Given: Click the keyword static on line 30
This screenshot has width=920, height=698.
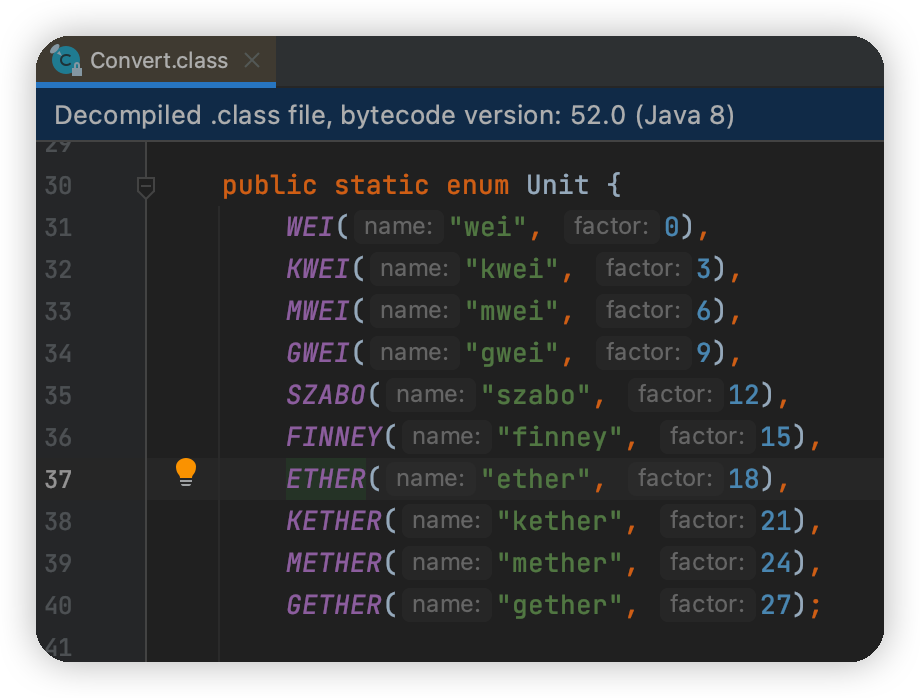Looking at the screenshot, I should tap(381, 185).
